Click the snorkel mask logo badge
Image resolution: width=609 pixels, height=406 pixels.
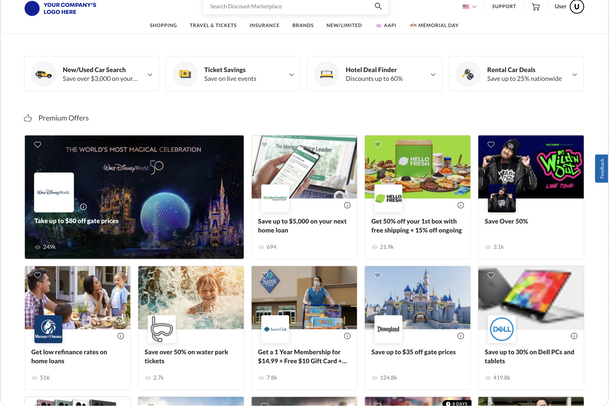click(x=162, y=329)
